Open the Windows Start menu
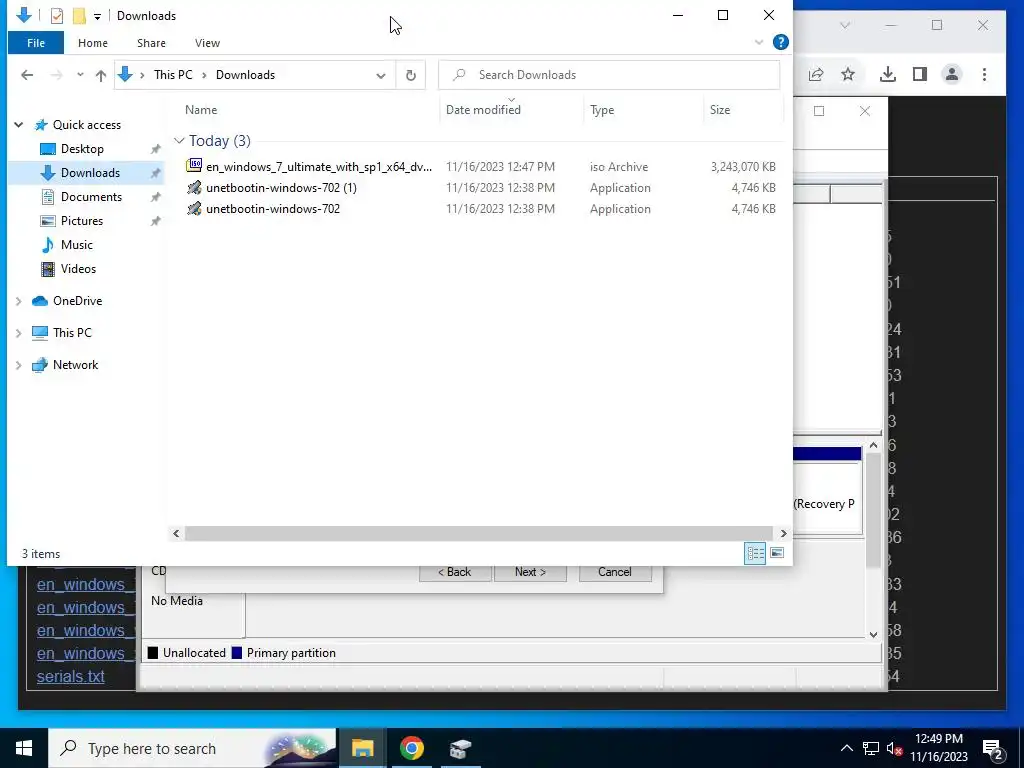 [24, 748]
